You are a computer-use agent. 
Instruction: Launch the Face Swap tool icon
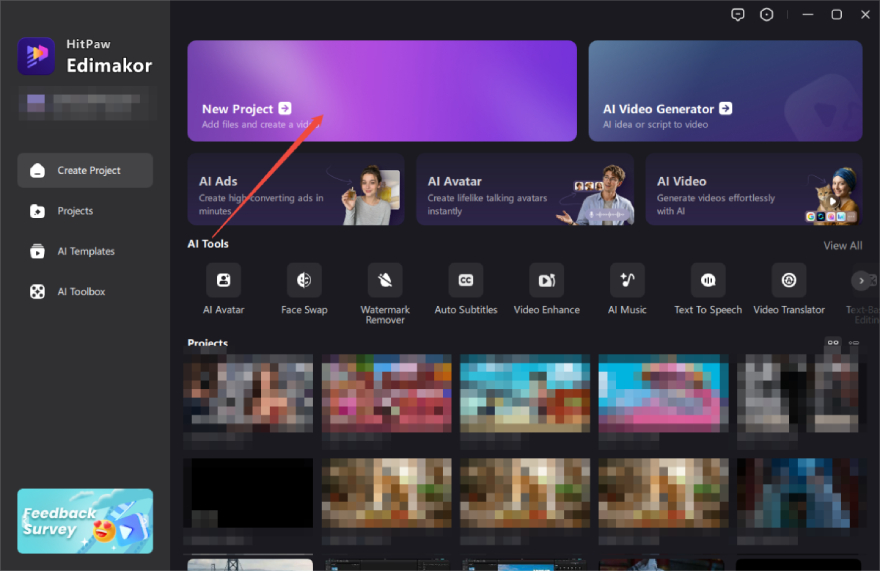(x=304, y=280)
